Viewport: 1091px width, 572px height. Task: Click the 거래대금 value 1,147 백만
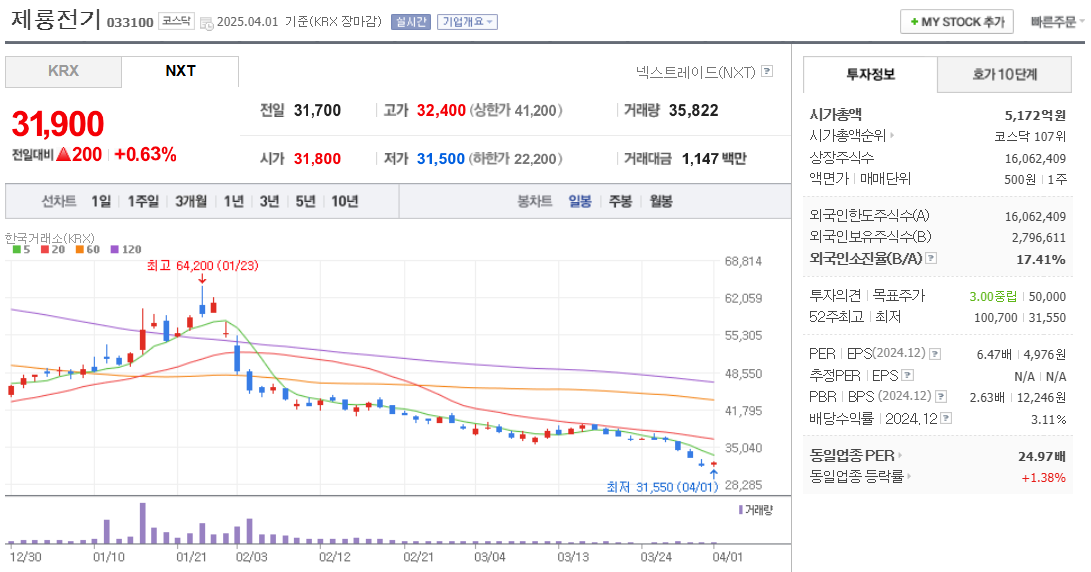pos(714,159)
